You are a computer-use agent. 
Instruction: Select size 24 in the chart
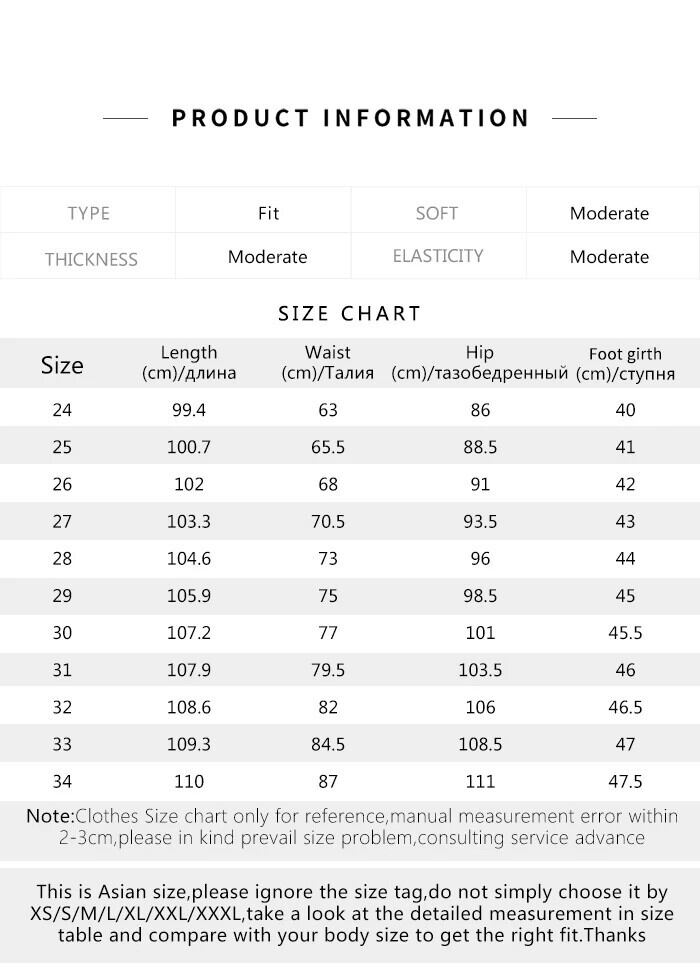point(62,410)
